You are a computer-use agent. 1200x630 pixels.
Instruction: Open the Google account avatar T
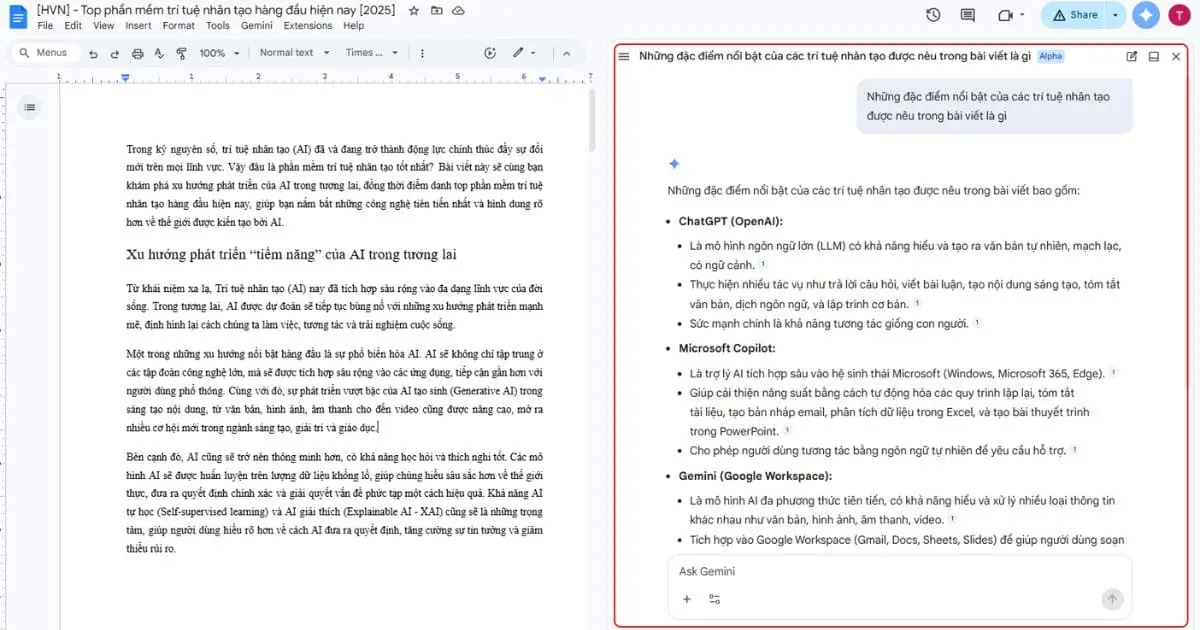(x=1181, y=15)
